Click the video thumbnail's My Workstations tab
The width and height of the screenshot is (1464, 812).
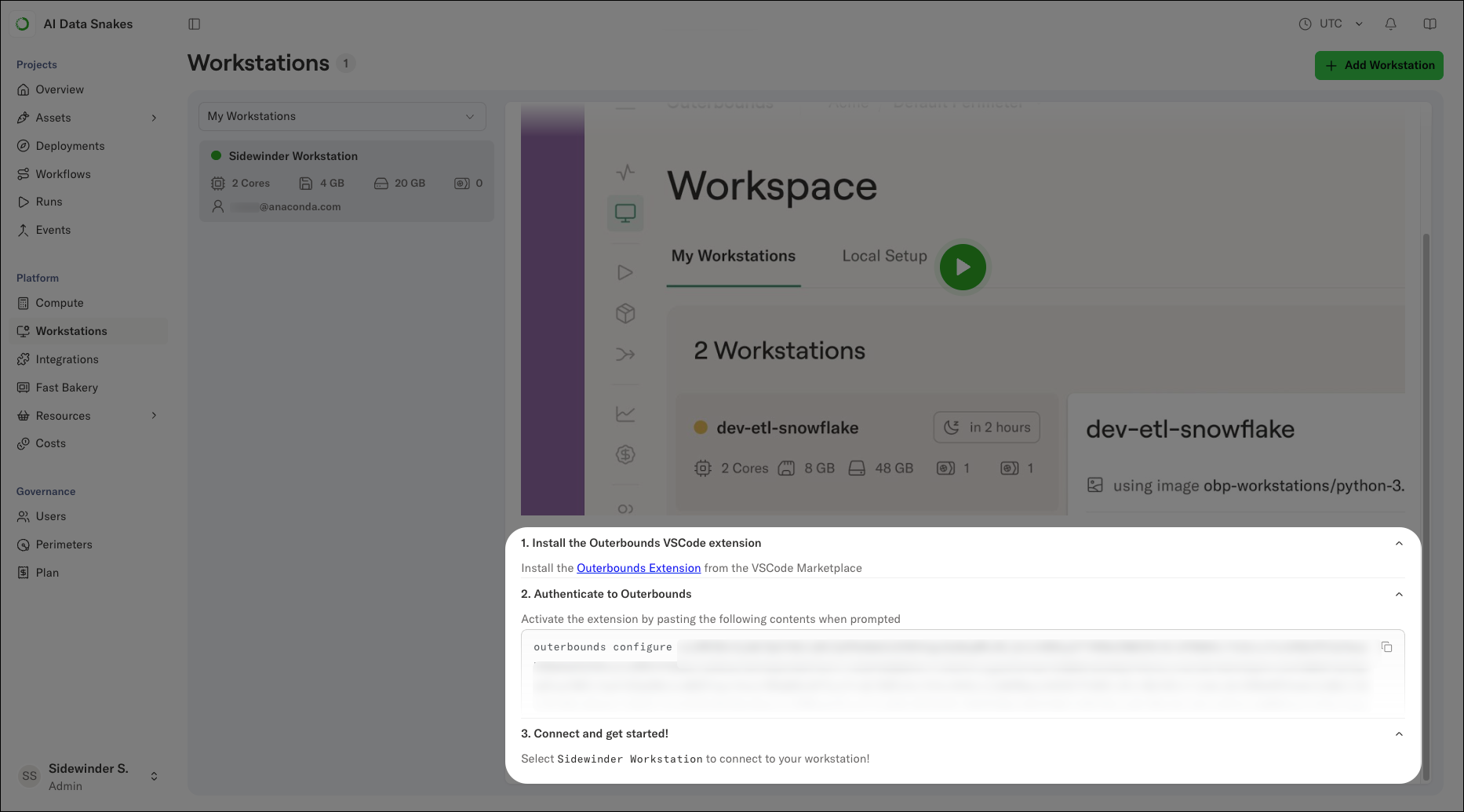pyautogui.click(x=734, y=256)
